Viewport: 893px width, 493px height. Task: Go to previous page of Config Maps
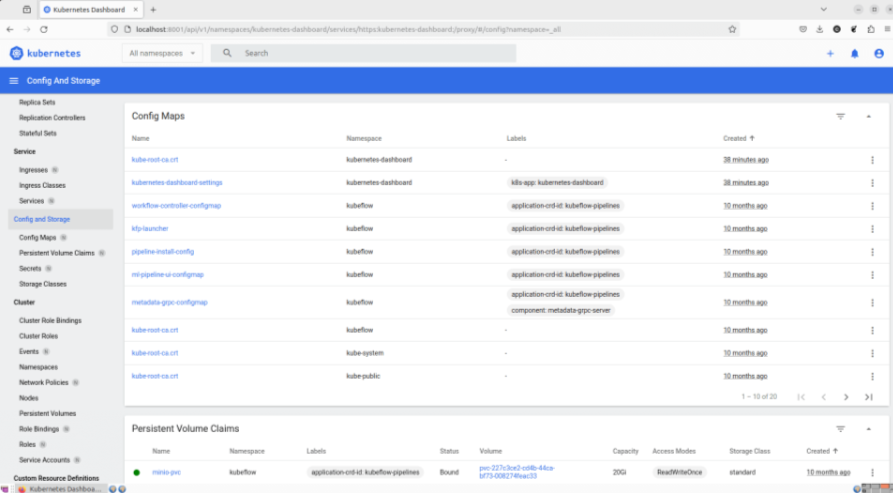(x=824, y=397)
